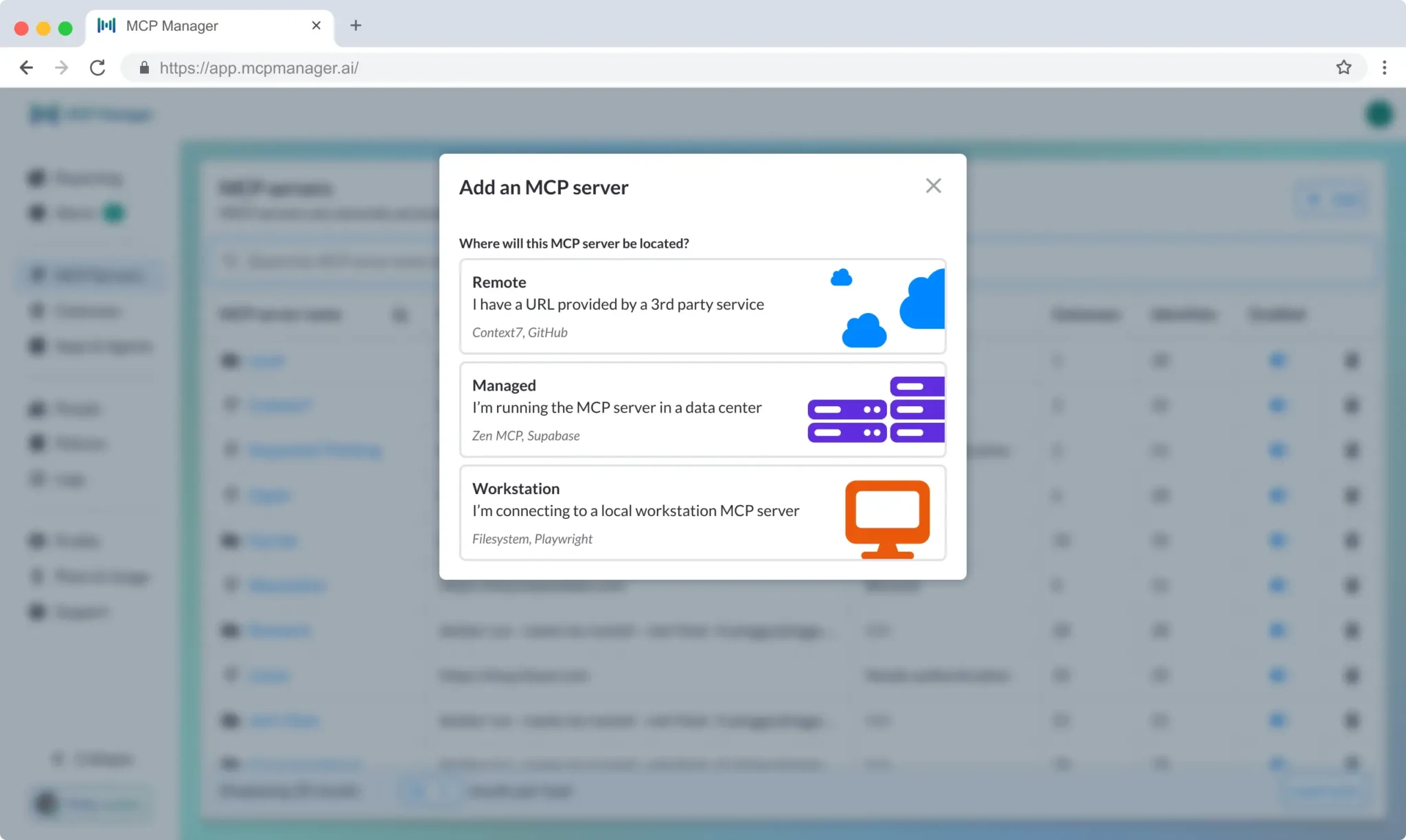1406x840 pixels.
Task: Close the MCP Manager browser tab
Action: (x=316, y=25)
